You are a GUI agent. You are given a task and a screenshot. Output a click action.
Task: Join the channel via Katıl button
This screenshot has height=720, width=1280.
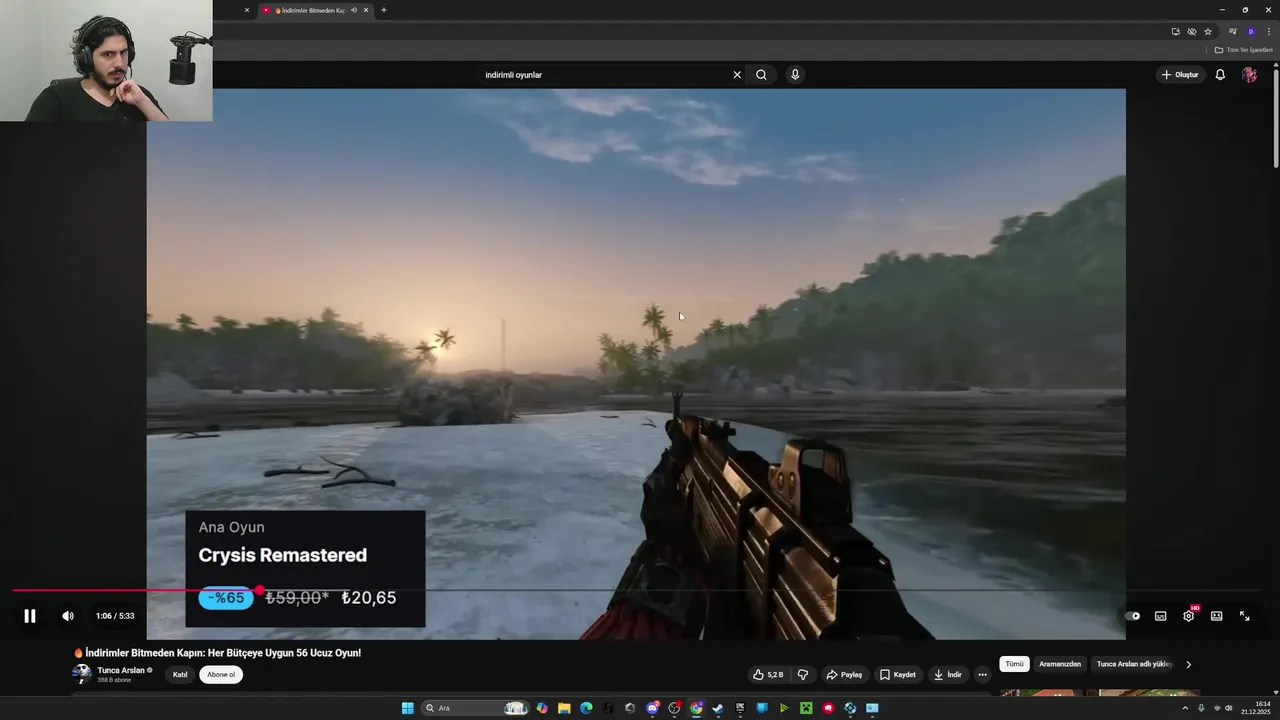180,675
